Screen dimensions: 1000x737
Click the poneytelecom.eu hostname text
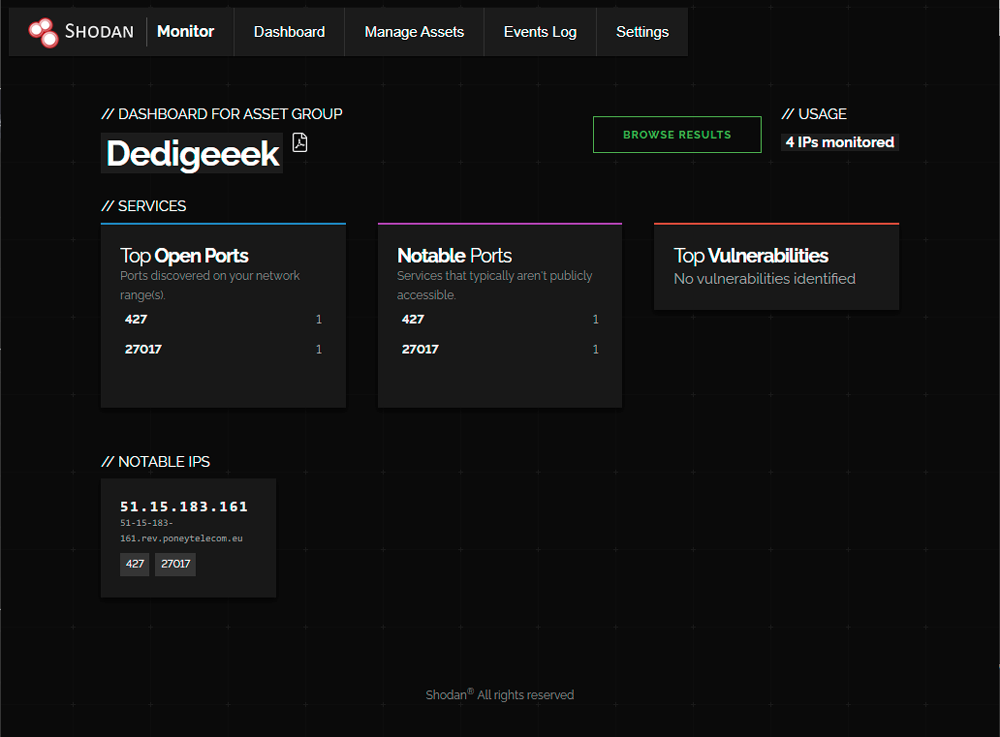point(181,530)
